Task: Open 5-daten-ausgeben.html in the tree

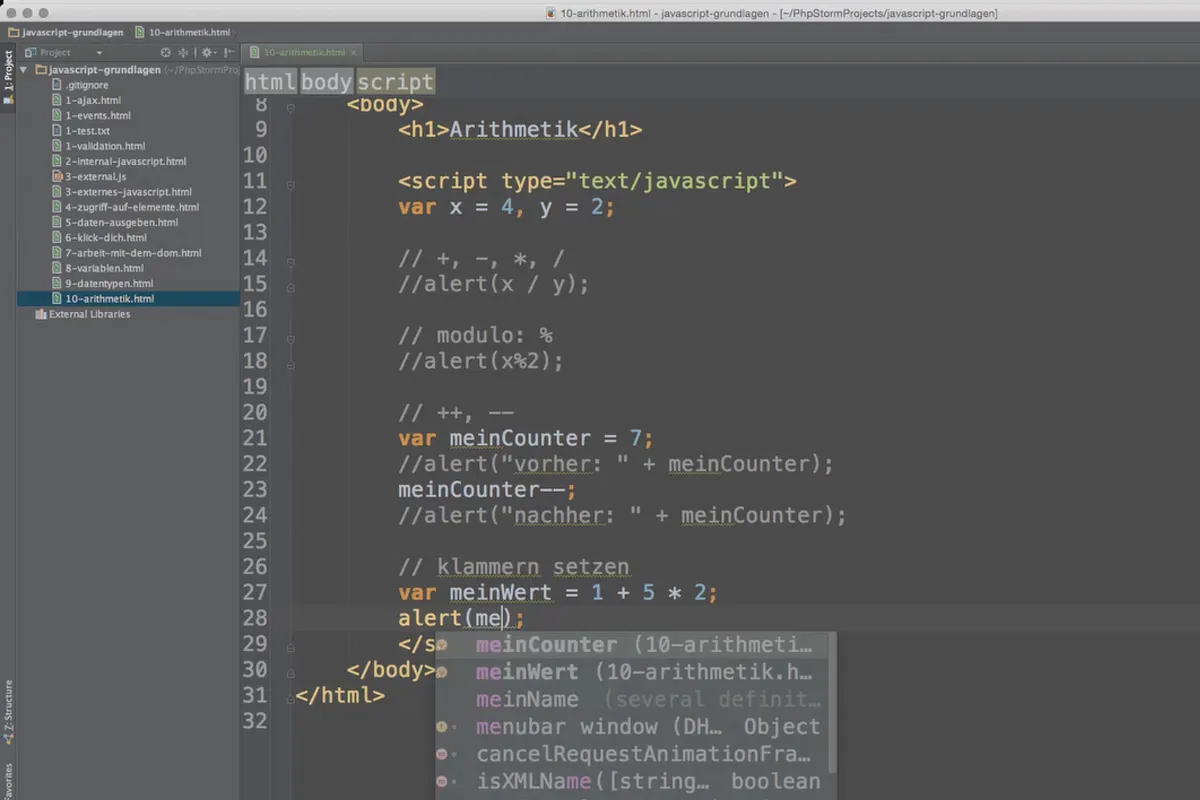Action: [x=122, y=222]
